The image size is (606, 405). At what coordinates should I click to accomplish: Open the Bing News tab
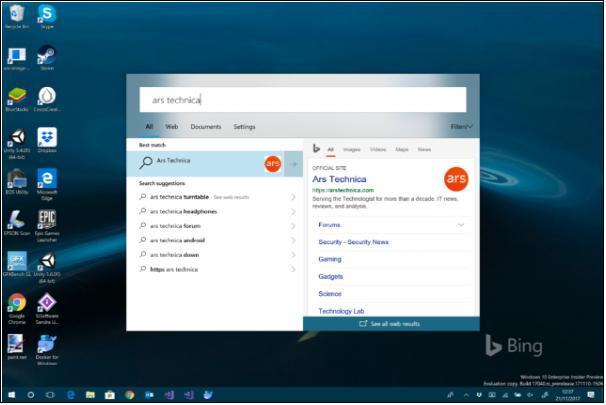(x=424, y=149)
